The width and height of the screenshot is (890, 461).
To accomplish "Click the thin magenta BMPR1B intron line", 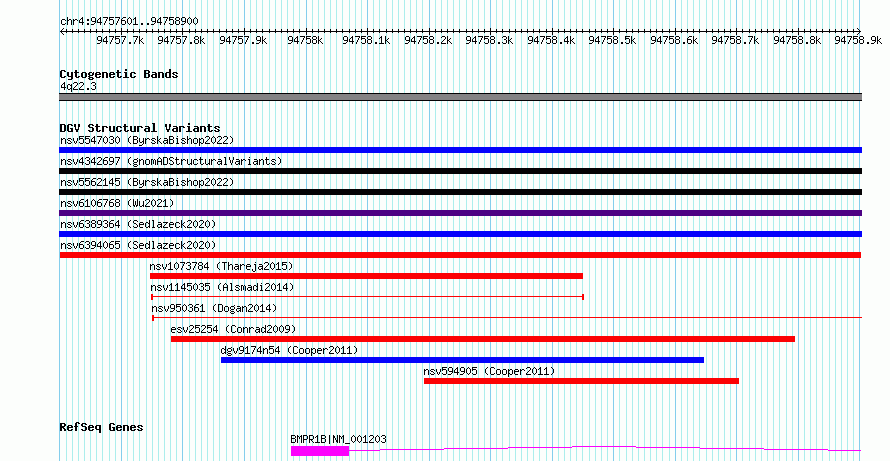I will pyautogui.click(x=605, y=447).
